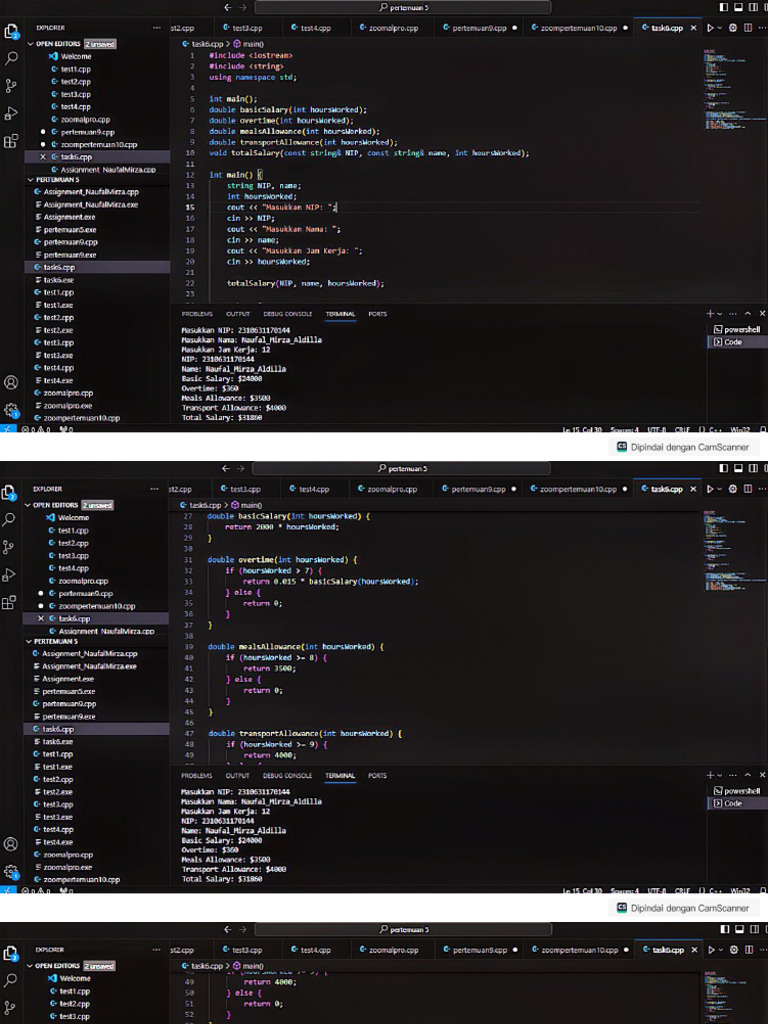Open the Search view in the second VS Code window
This screenshot has height=1024, width=768.
pos(9,520)
